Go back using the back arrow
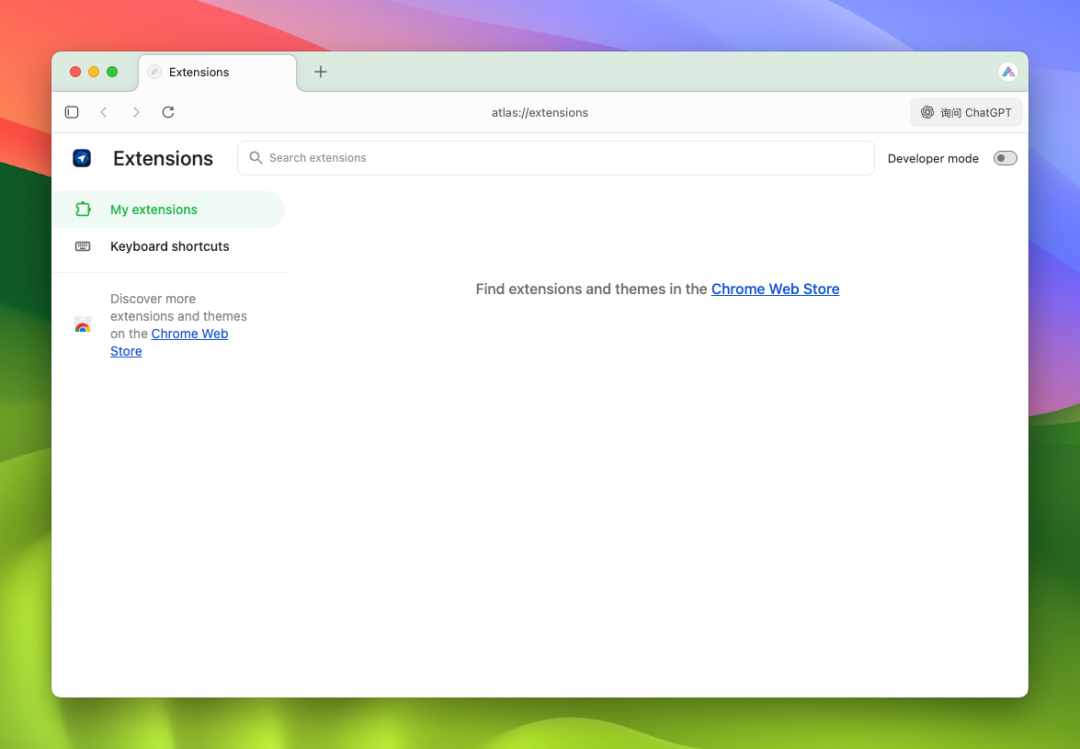1080x749 pixels. (104, 112)
